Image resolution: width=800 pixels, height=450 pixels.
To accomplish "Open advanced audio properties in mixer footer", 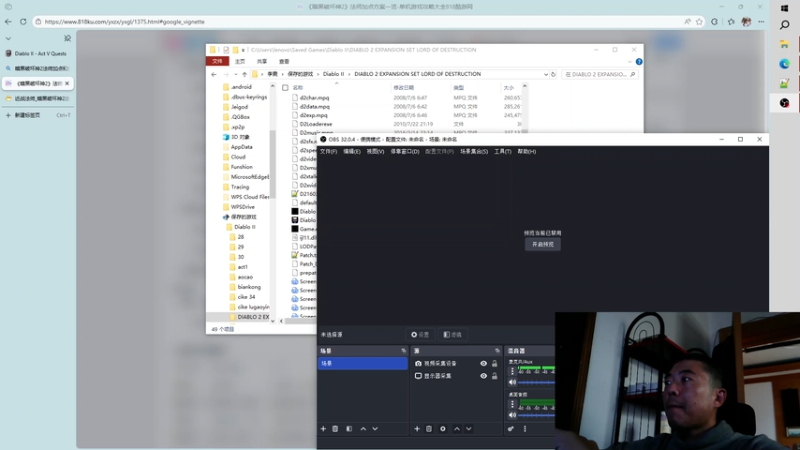I will pos(511,429).
